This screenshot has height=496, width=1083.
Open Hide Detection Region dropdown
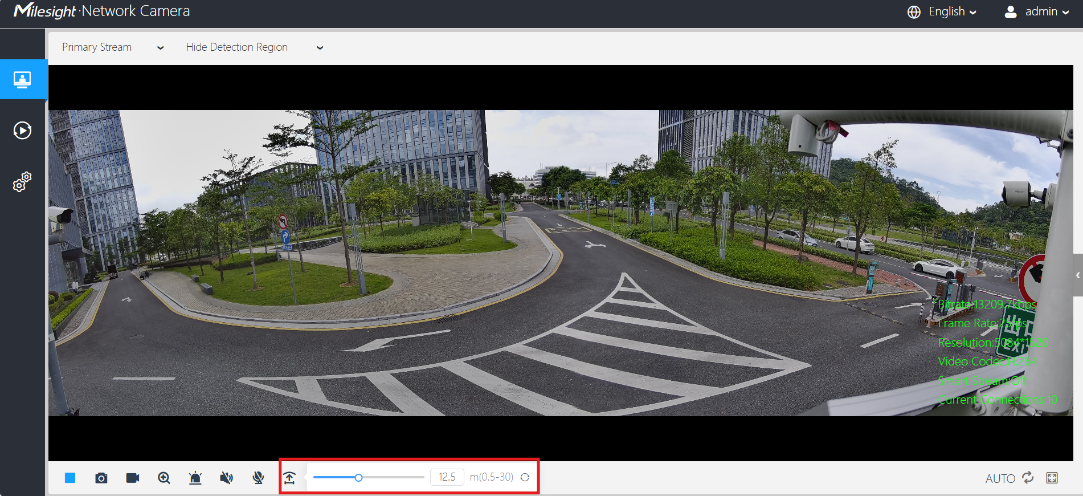(254, 48)
